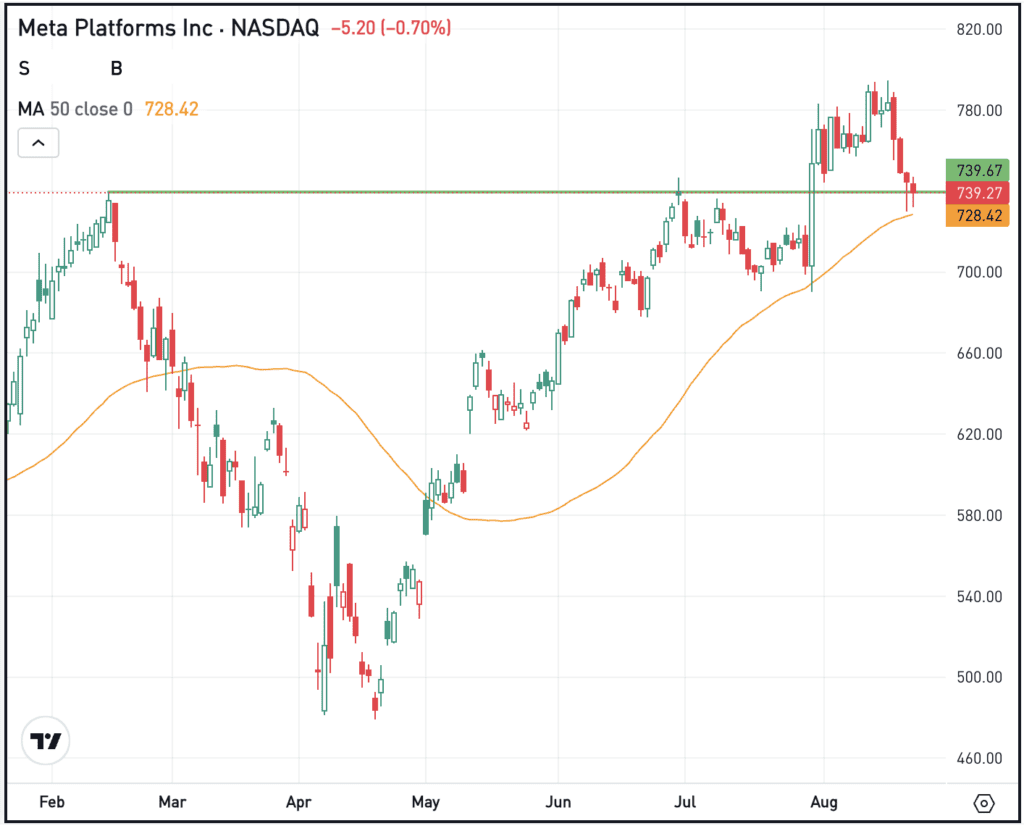Click the May label on time axis
Viewport: 1024px width, 826px height.
coord(426,802)
